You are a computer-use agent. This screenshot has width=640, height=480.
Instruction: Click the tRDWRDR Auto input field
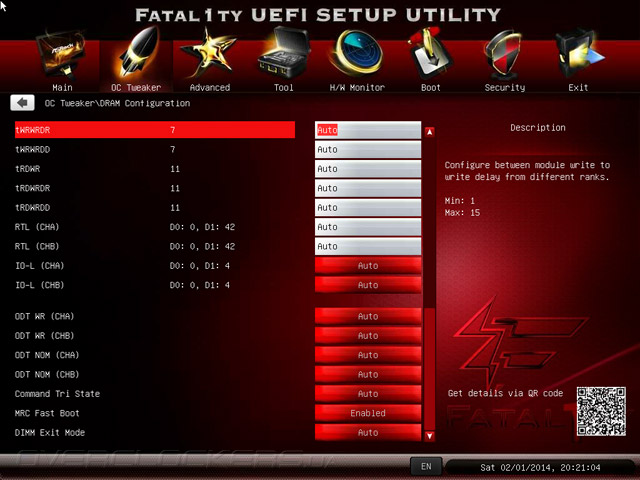(368, 188)
